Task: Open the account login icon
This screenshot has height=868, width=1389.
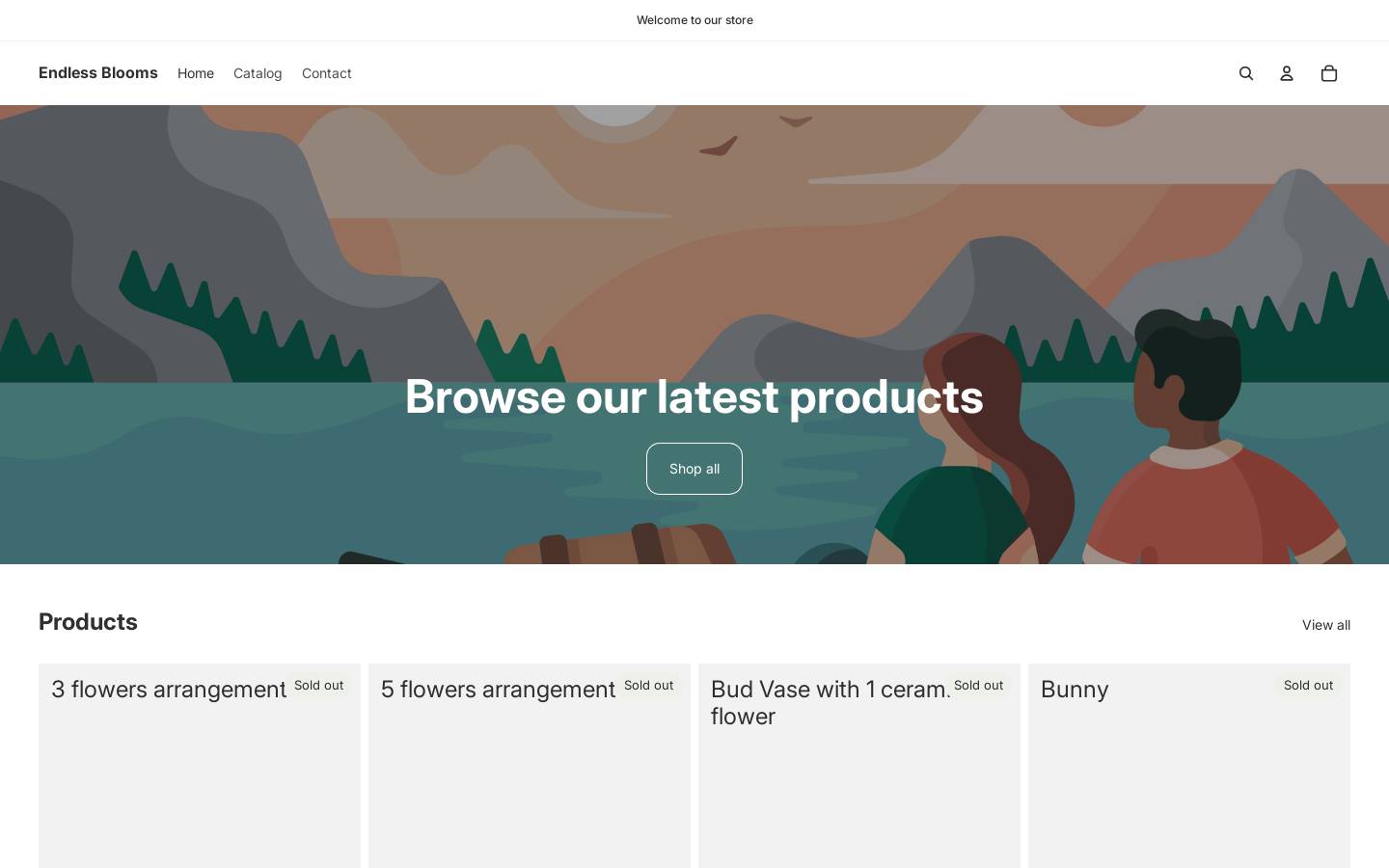Action: point(1287,73)
